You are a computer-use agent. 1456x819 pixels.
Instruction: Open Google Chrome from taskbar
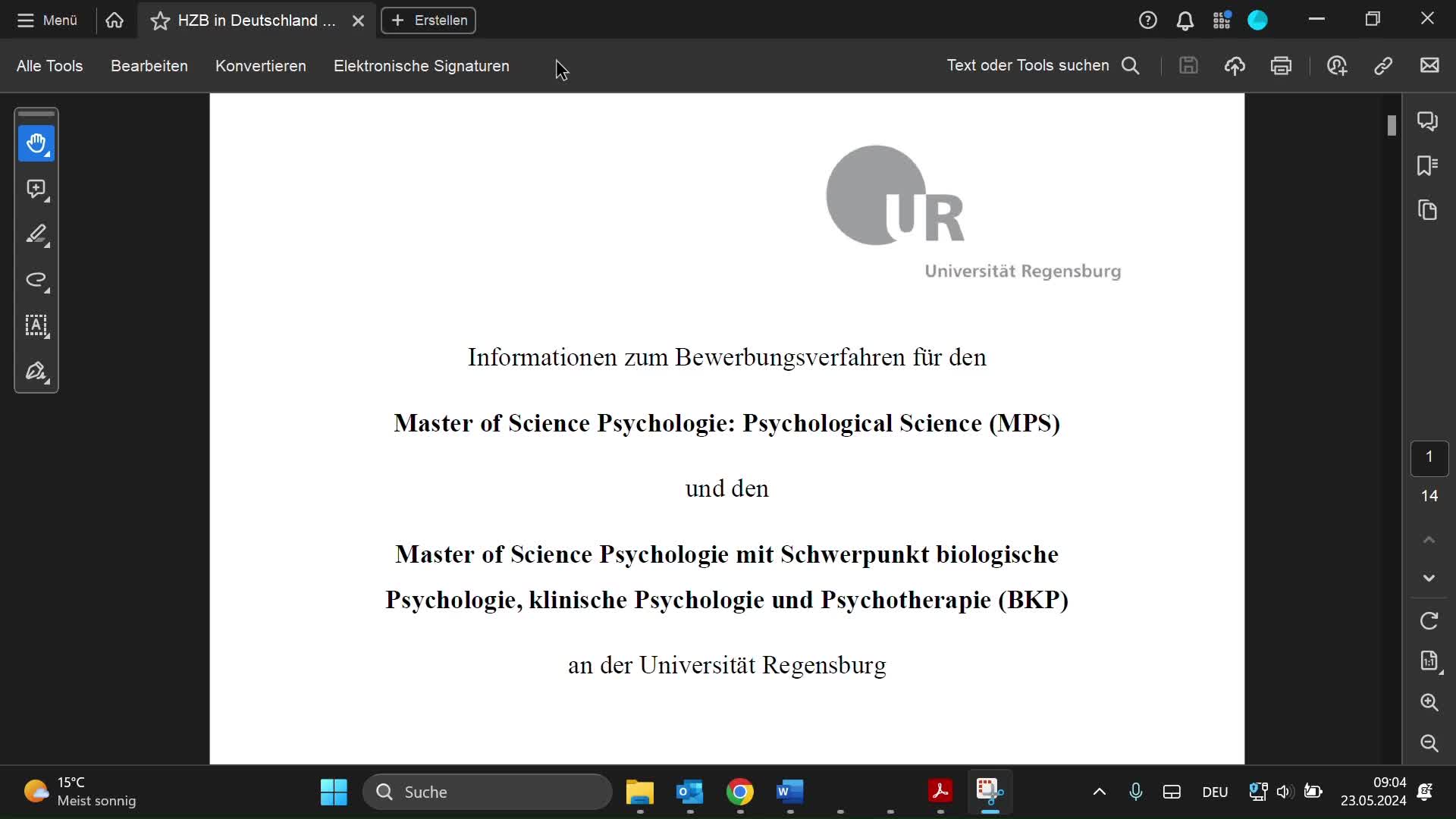point(740,792)
